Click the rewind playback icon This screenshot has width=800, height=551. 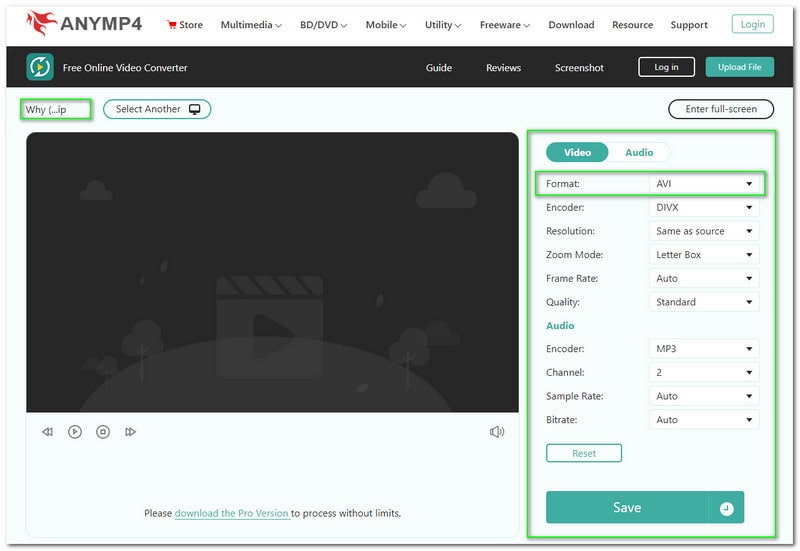tap(47, 432)
